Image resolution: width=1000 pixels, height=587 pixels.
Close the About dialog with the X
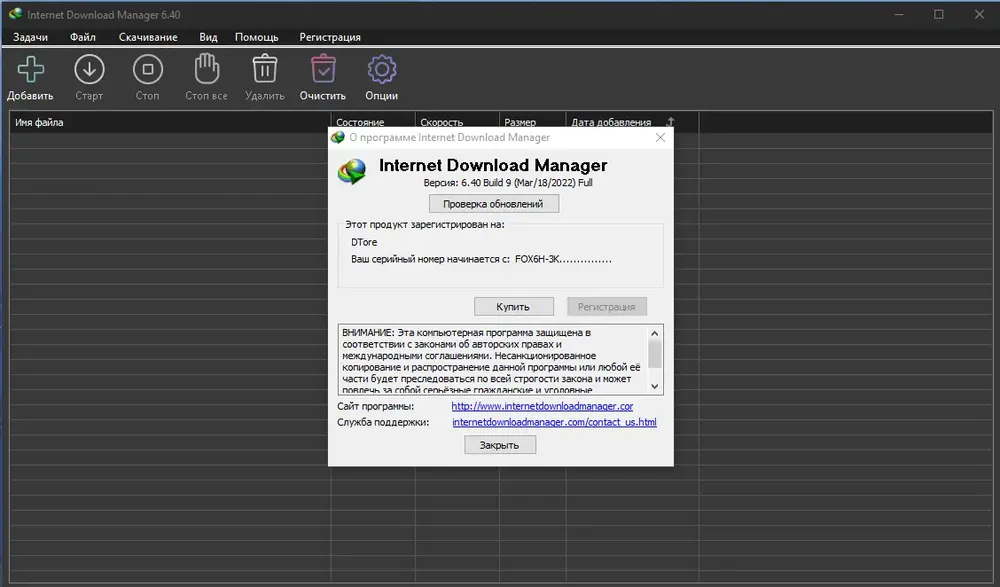[x=660, y=137]
